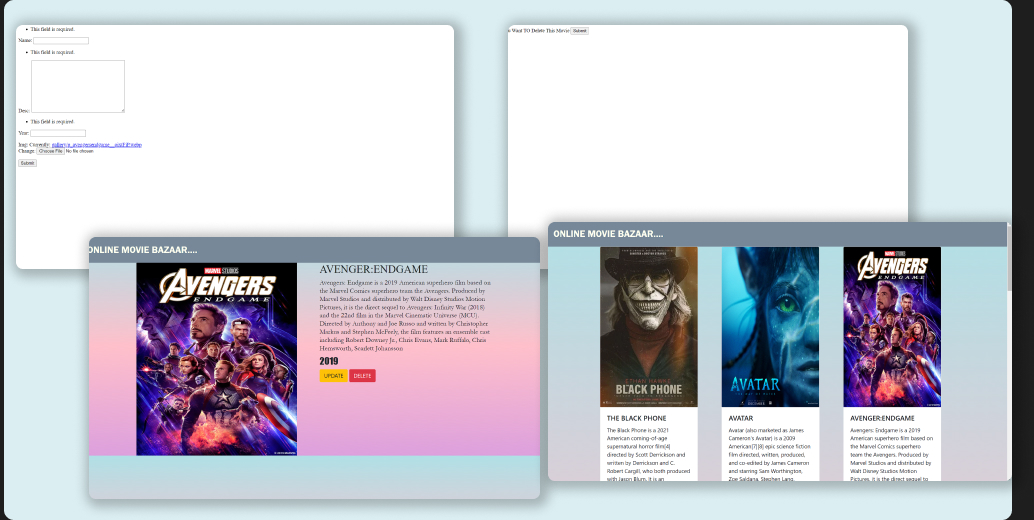Open Avengers Endgame poster in movie list
1034x520 pixels.
(892, 327)
